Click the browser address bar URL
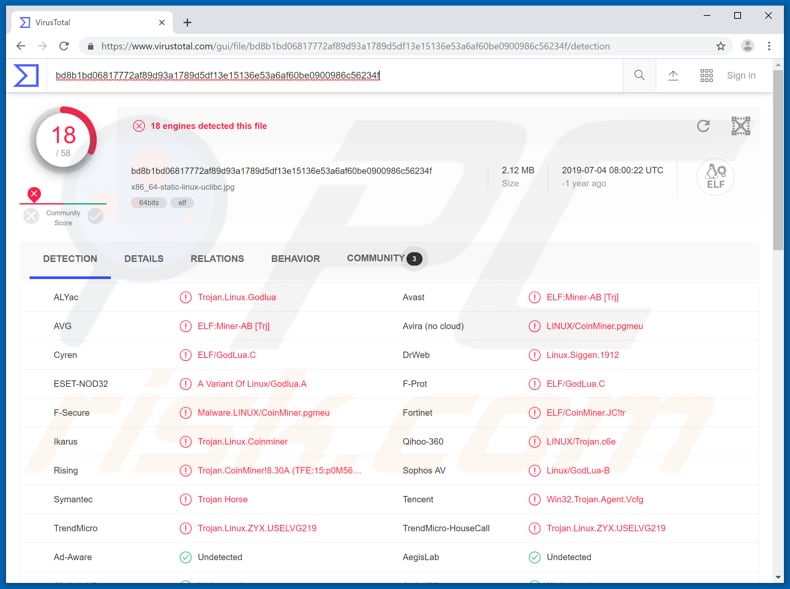 coord(355,46)
